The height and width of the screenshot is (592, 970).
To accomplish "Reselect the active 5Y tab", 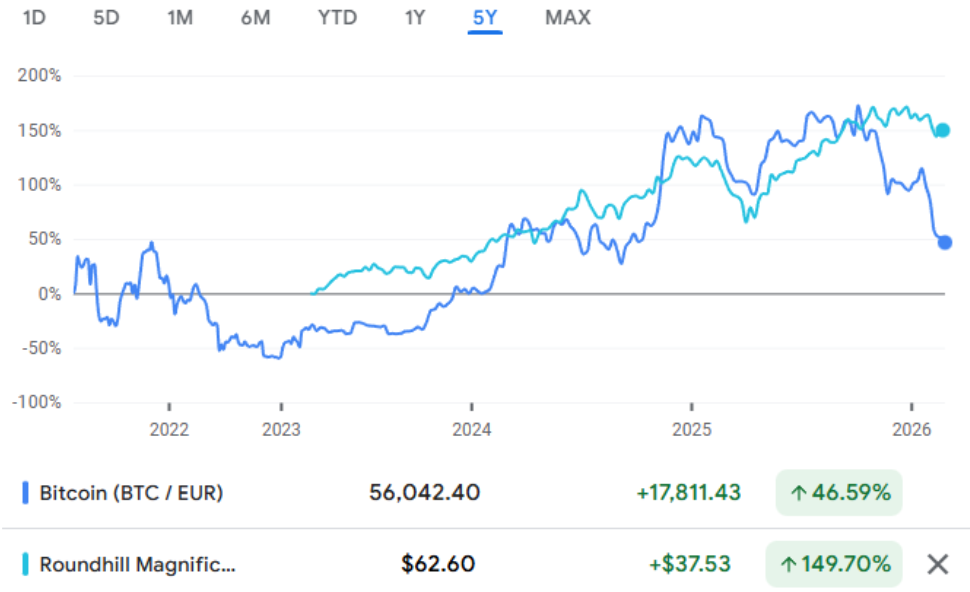I will click(483, 18).
